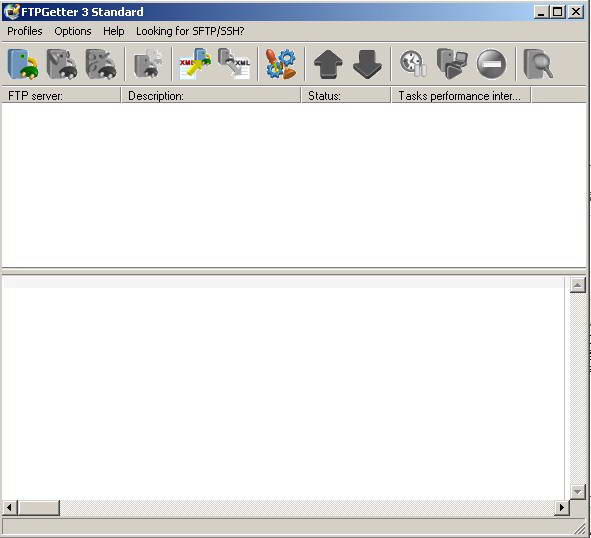Screen dimensions: 591x538
Task: Click the horizontal scrollbar thumb
Action: pos(39,508)
